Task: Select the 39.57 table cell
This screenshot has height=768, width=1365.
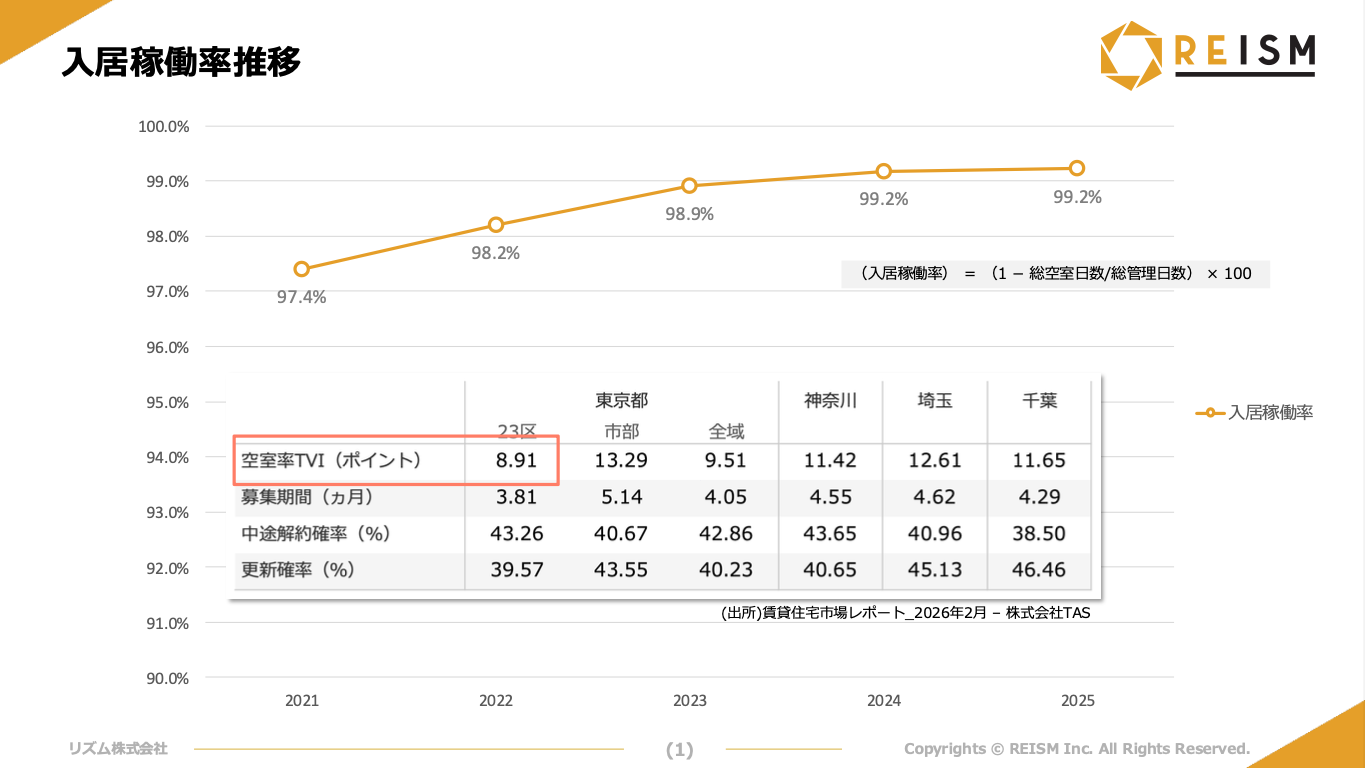Action: coord(517,570)
